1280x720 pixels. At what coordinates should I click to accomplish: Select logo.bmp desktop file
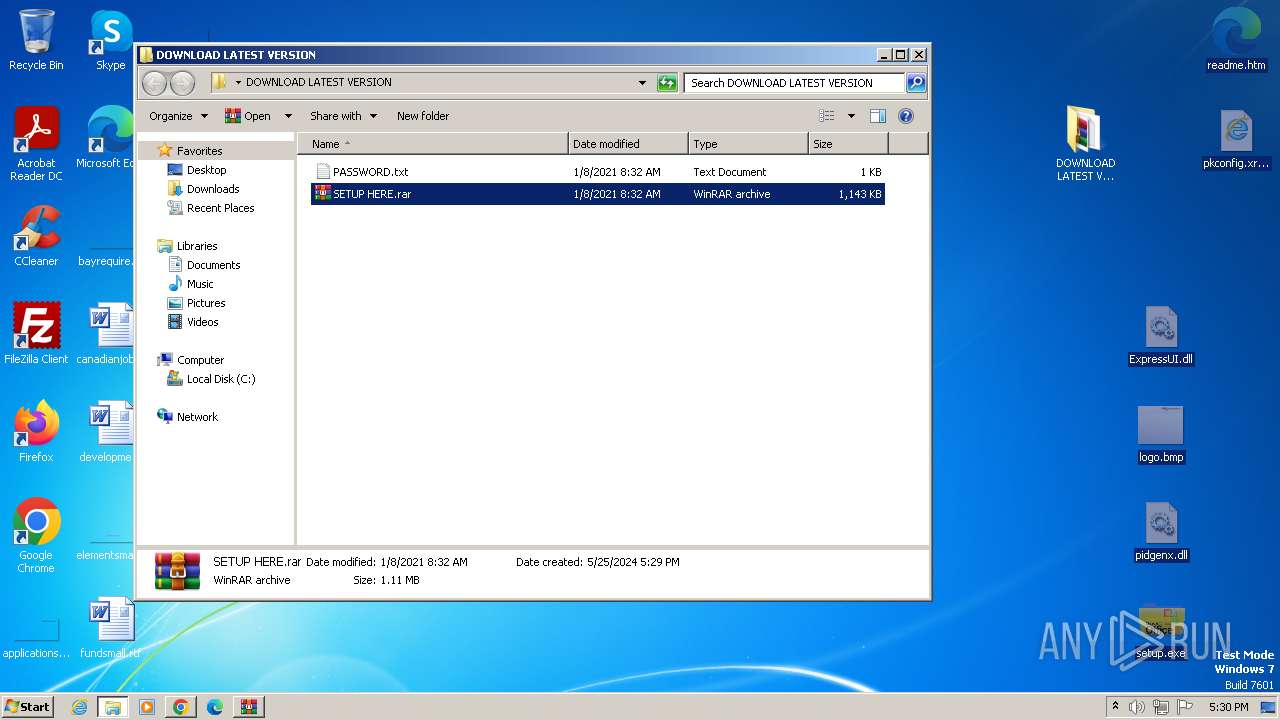(x=1160, y=434)
